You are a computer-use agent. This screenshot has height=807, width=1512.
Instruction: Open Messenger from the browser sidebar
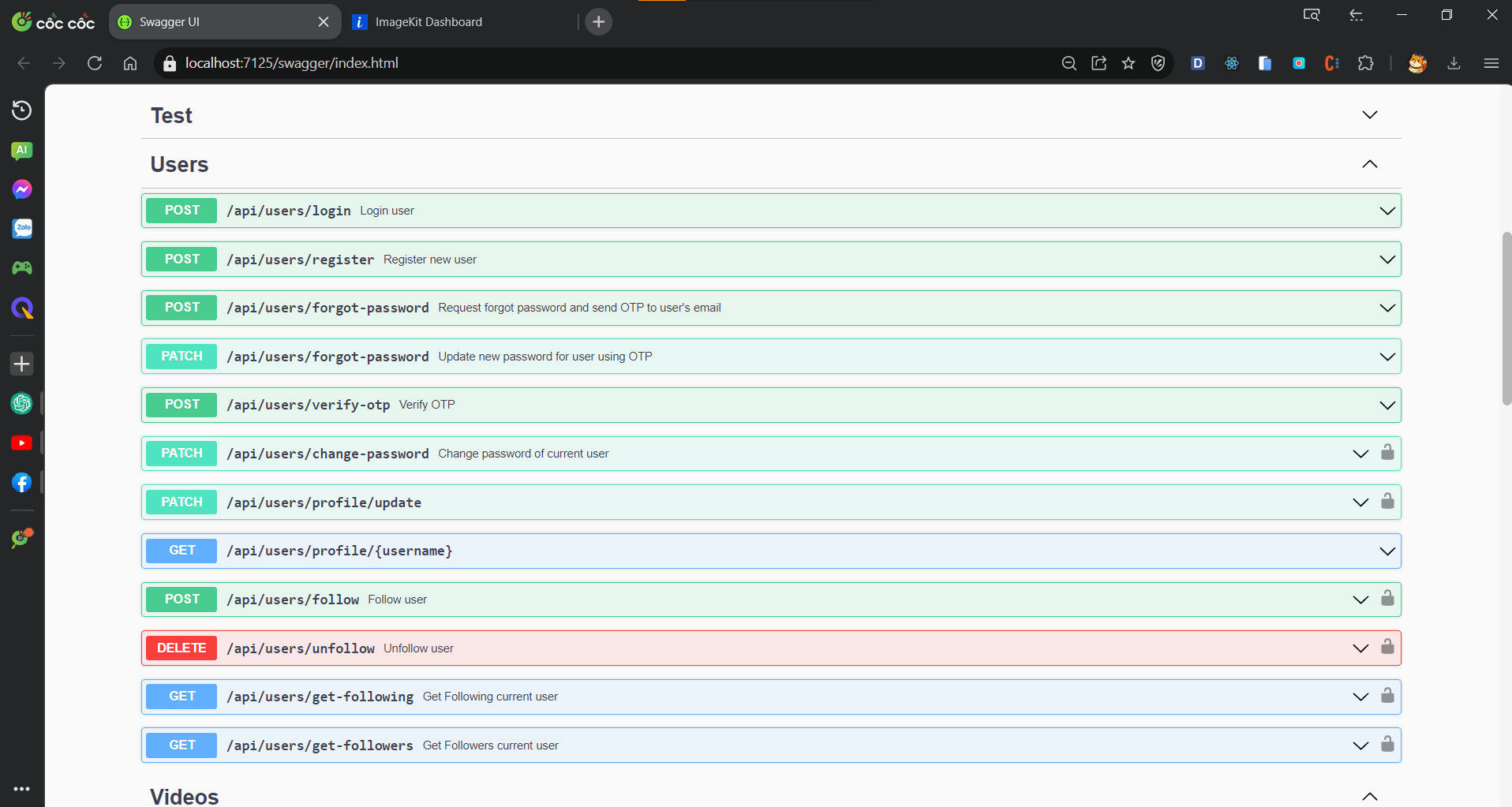click(x=21, y=189)
